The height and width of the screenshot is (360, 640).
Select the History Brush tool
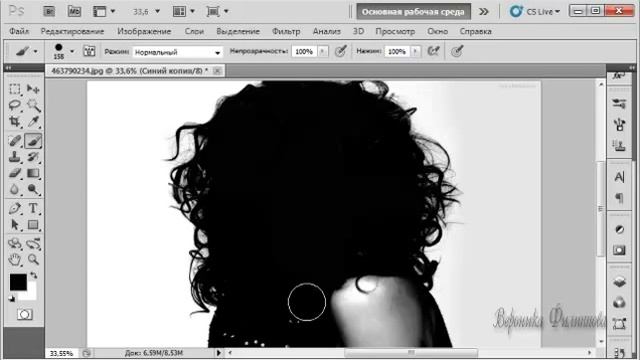(33, 157)
